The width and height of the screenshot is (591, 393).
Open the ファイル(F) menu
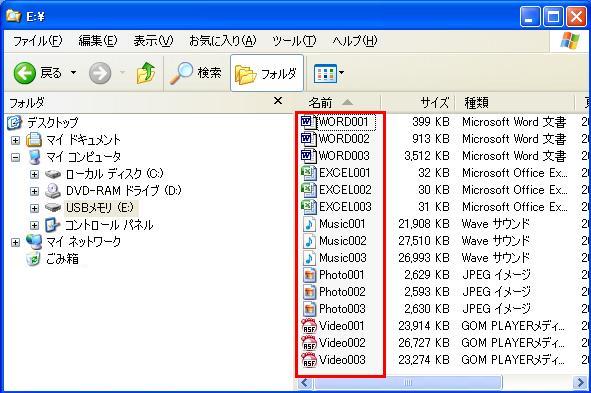(x=37, y=41)
